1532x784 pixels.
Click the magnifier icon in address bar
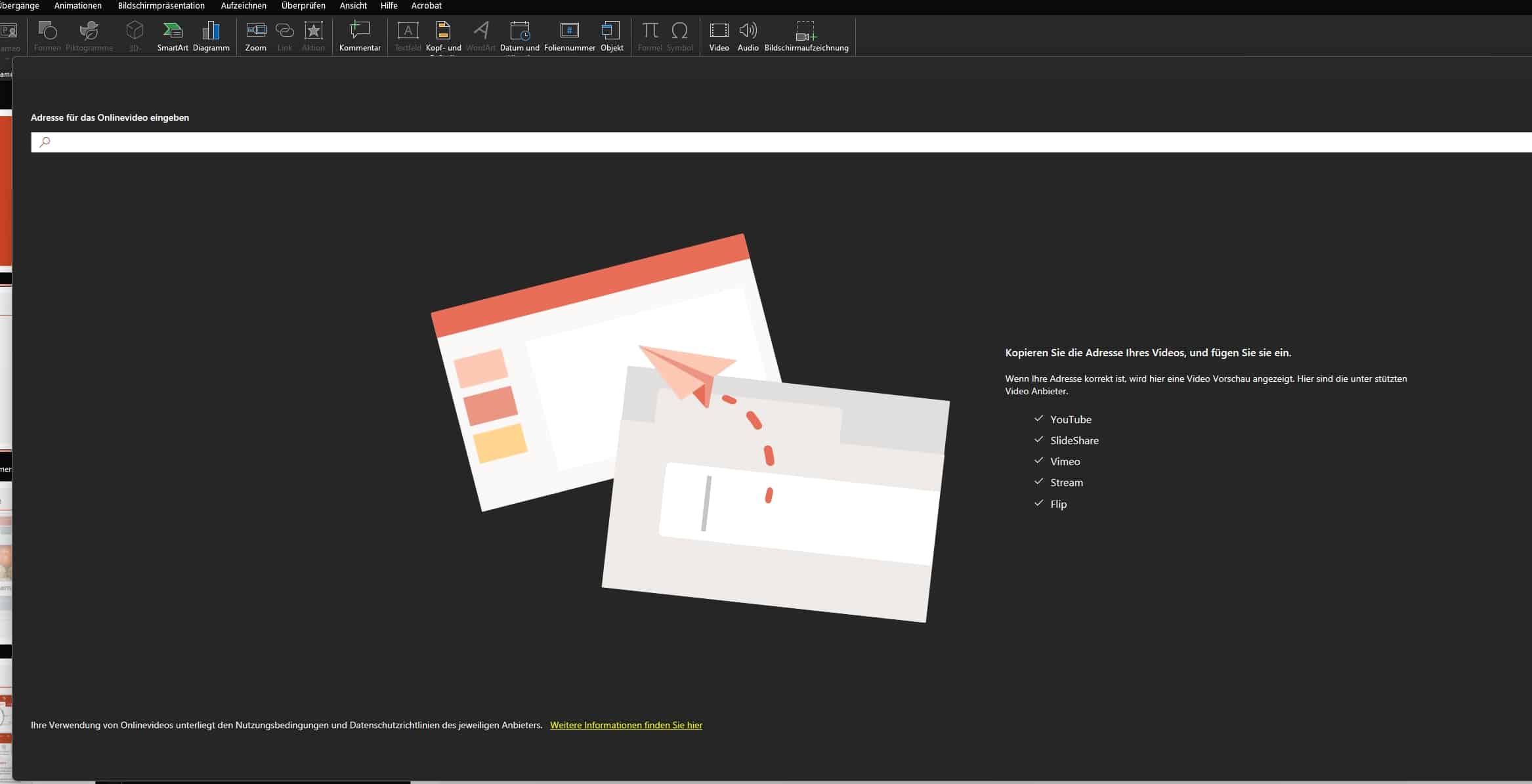pos(45,142)
